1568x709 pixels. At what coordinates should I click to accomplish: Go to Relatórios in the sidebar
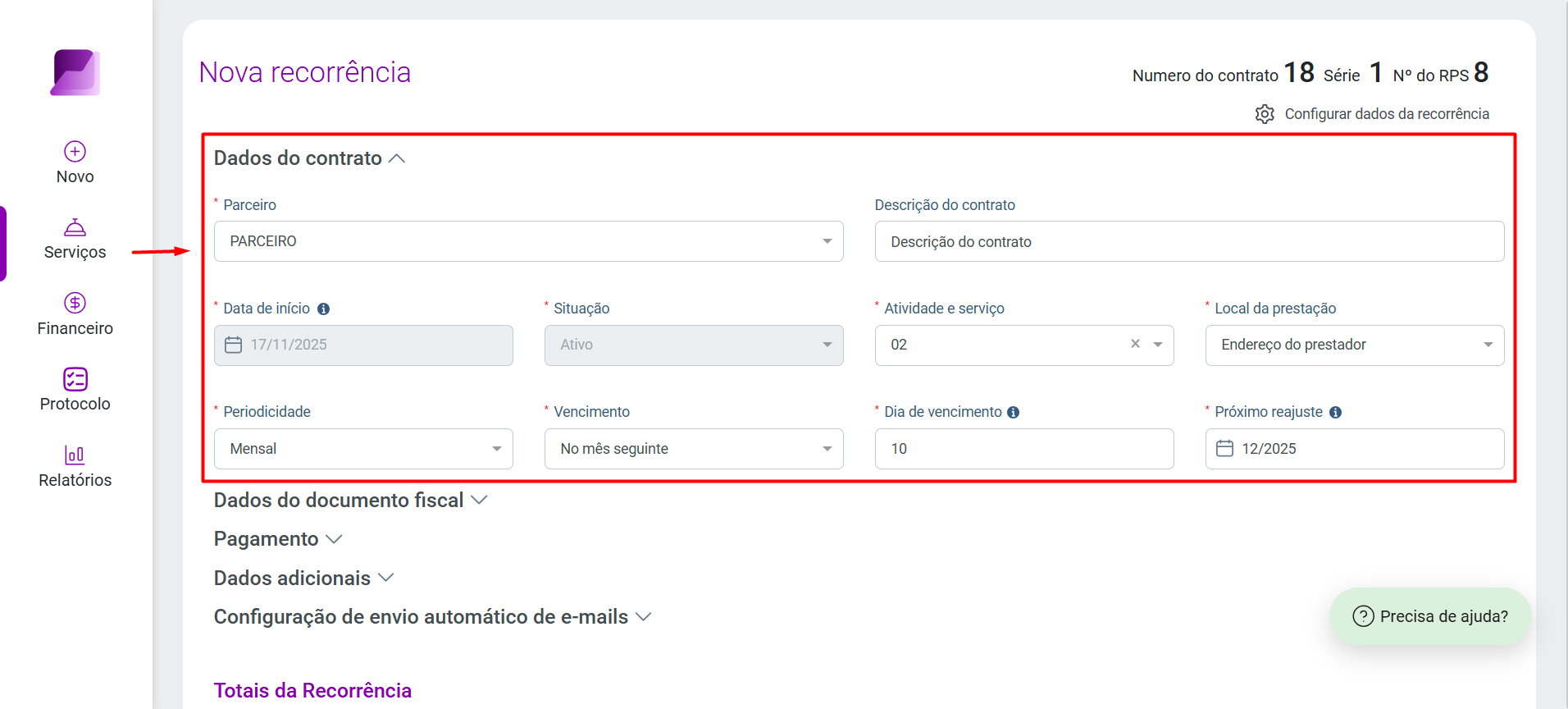click(75, 467)
